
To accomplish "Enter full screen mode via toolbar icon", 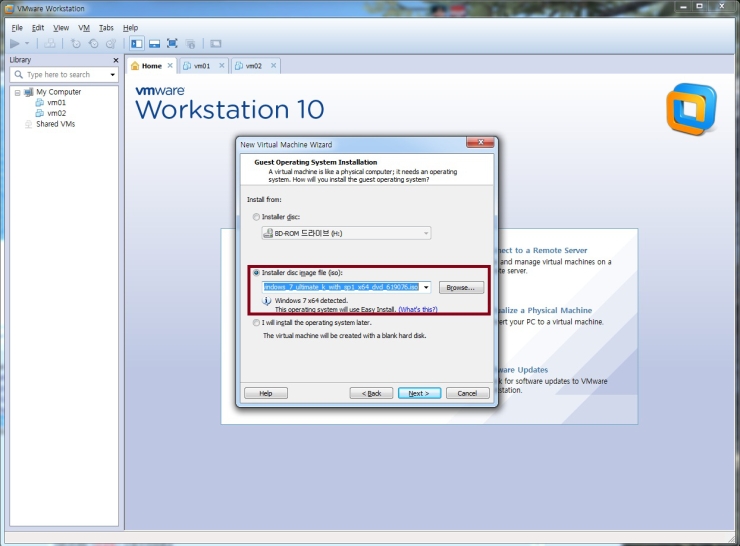I will click(172, 44).
